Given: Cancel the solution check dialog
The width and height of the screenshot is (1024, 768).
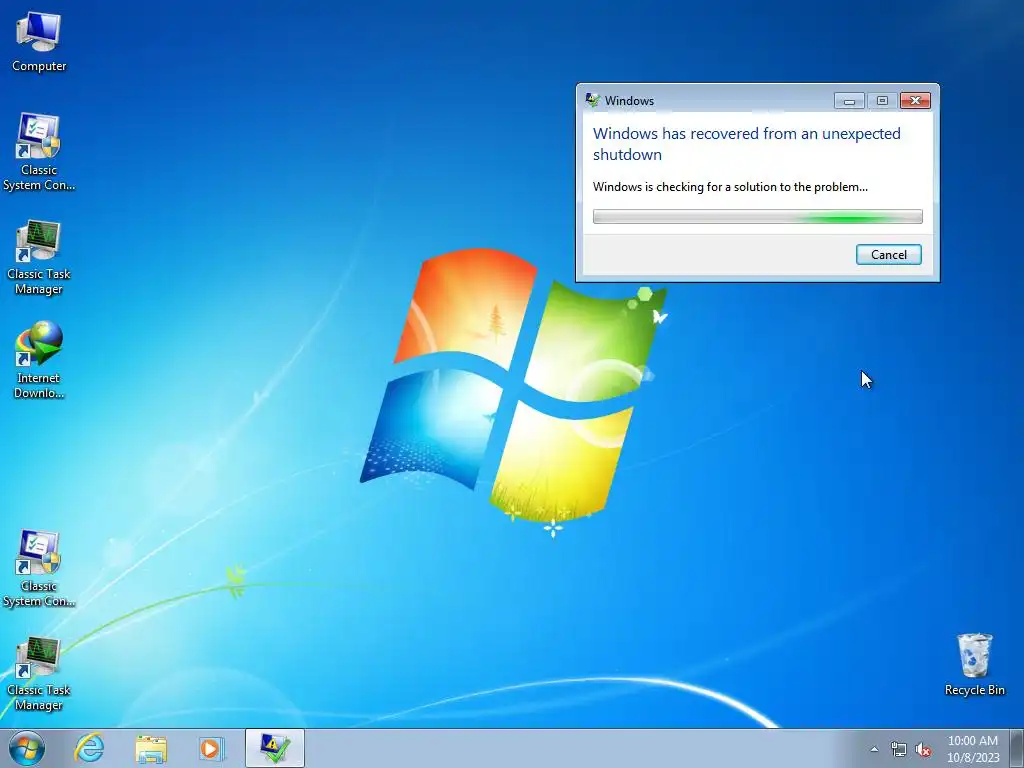Looking at the screenshot, I should tap(888, 255).
